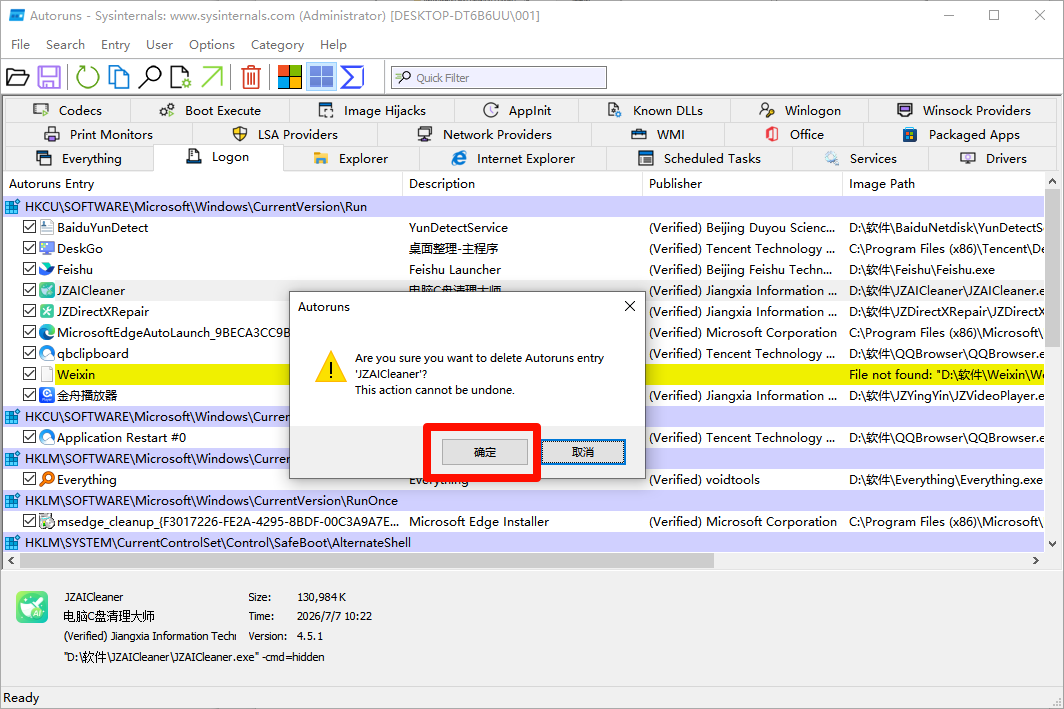Cancel deletion with the 取消 button

(583, 452)
